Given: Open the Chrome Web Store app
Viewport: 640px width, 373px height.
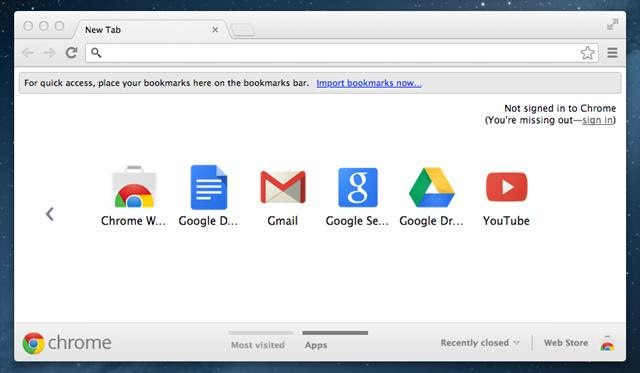Looking at the screenshot, I should [x=134, y=187].
